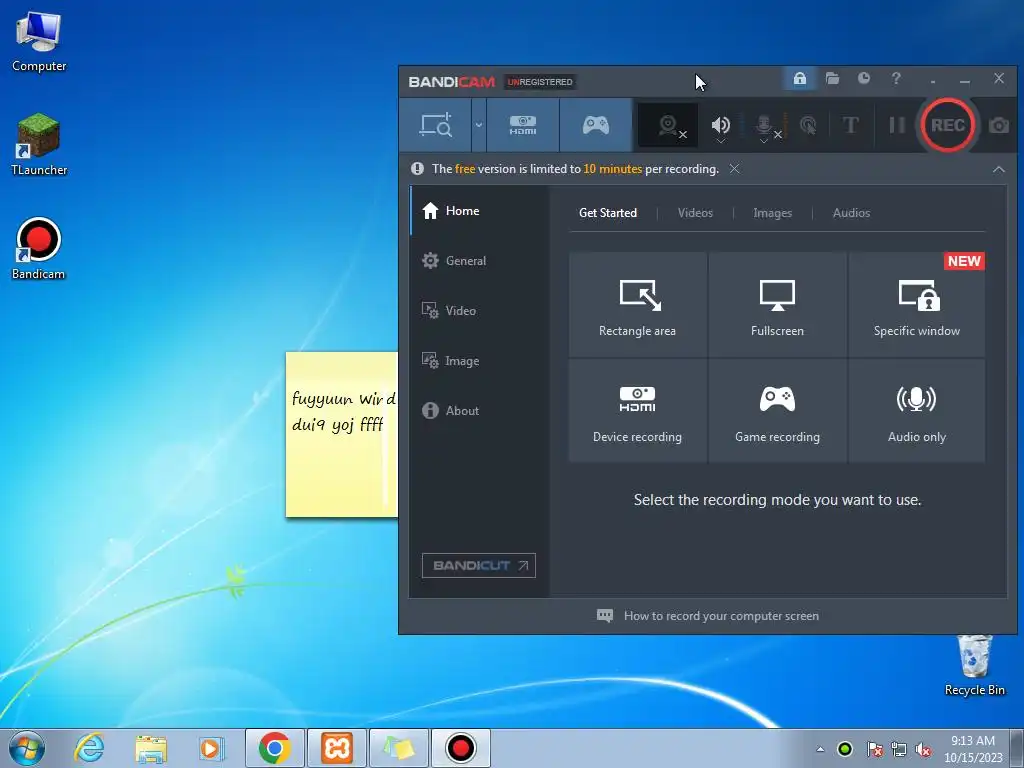Viewport: 1024px width, 768px height.
Task: Select the Computer desktop icon
Action: click(39, 43)
